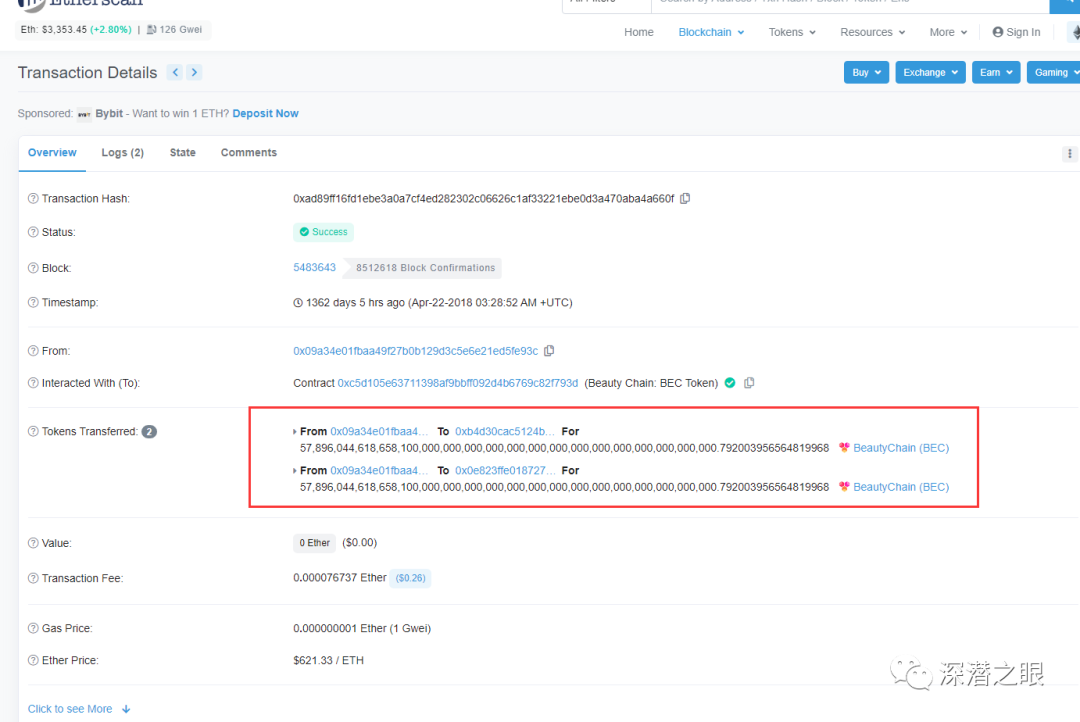Open the Exchange dropdown button

coord(931,72)
